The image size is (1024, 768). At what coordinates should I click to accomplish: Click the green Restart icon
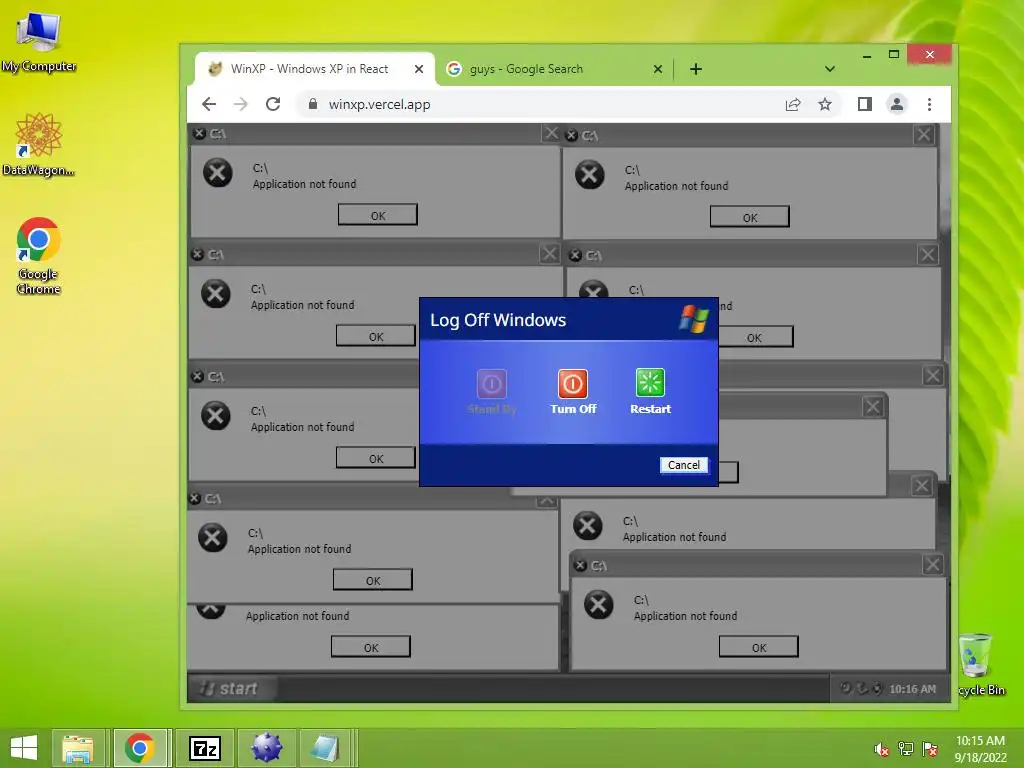coord(650,383)
